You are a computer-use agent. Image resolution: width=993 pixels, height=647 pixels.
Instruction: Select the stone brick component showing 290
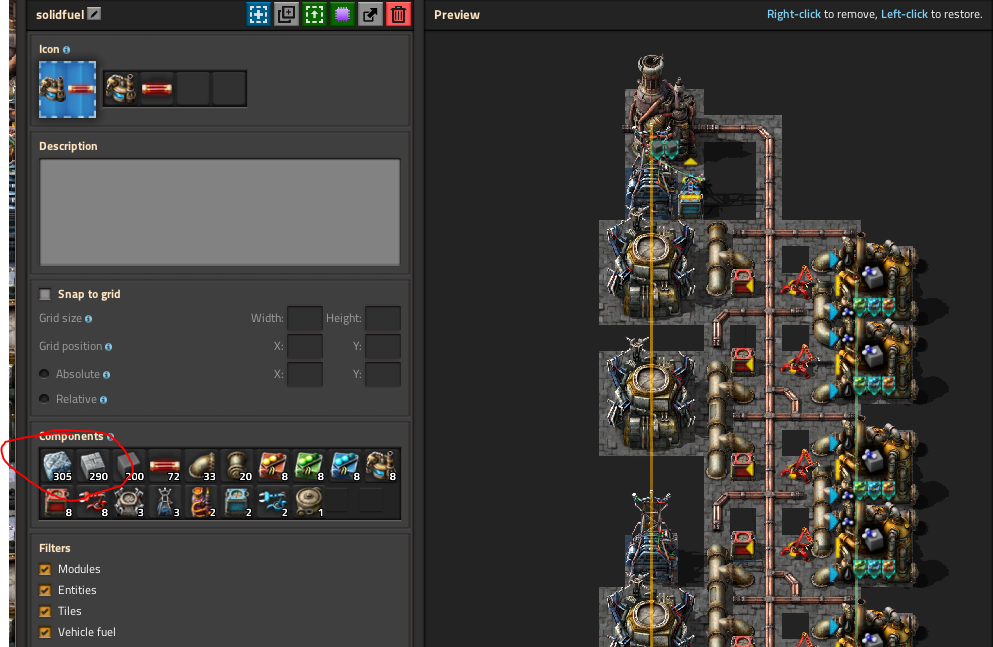(x=93, y=467)
